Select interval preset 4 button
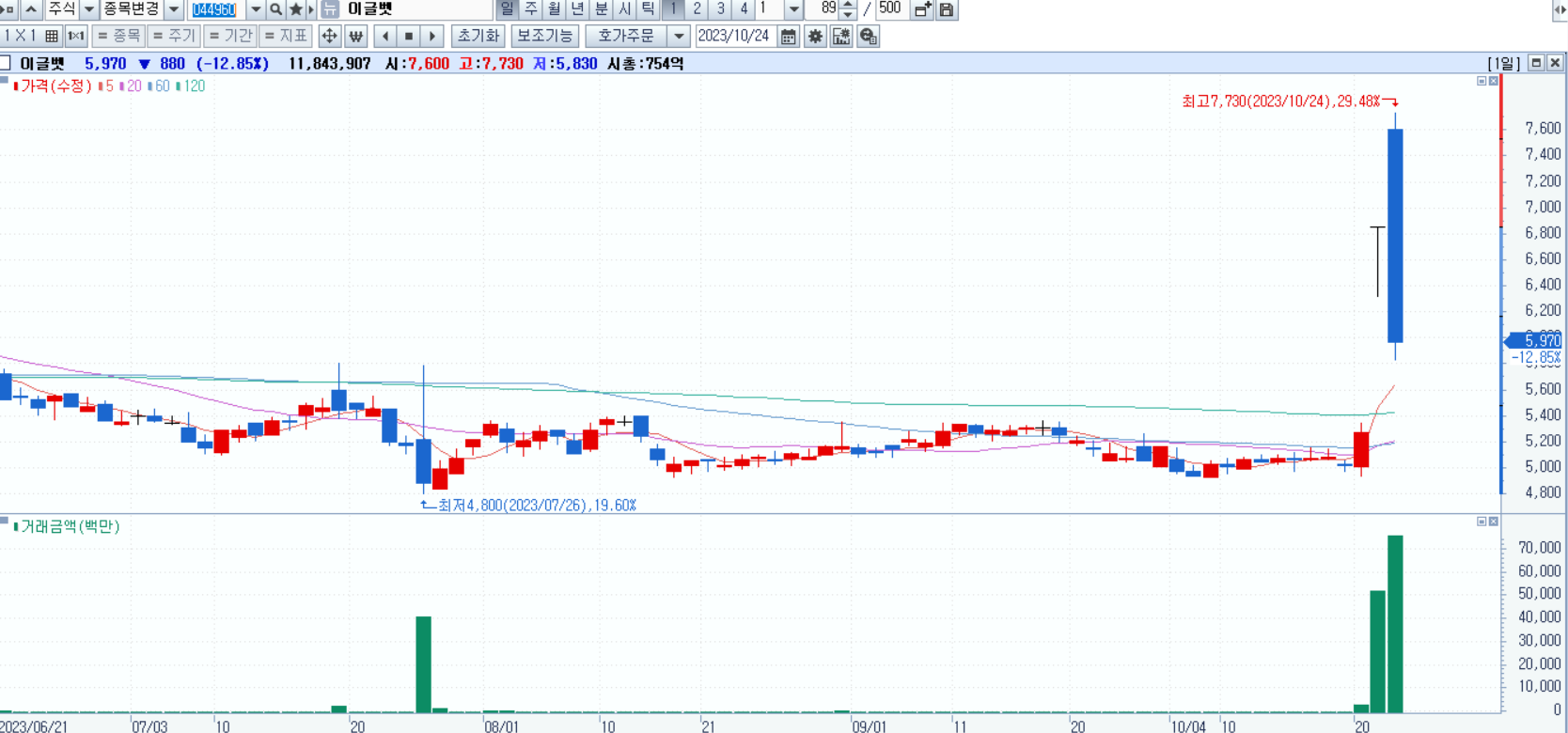Screen dimensions: 1568x733 tap(744, 9)
